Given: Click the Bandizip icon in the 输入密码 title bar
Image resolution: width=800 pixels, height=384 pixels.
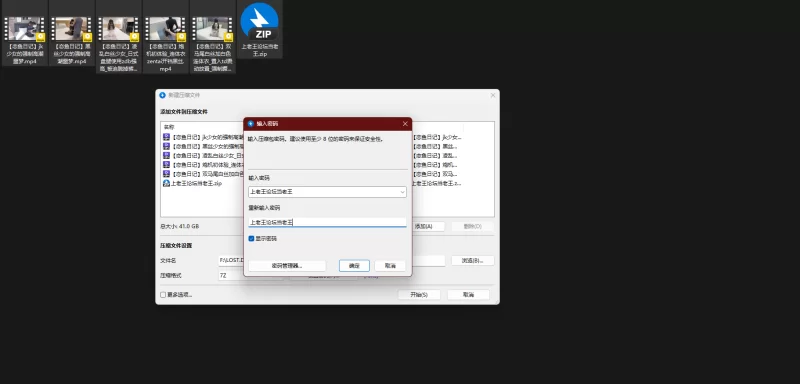Looking at the screenshot, I should pos(251,124).
